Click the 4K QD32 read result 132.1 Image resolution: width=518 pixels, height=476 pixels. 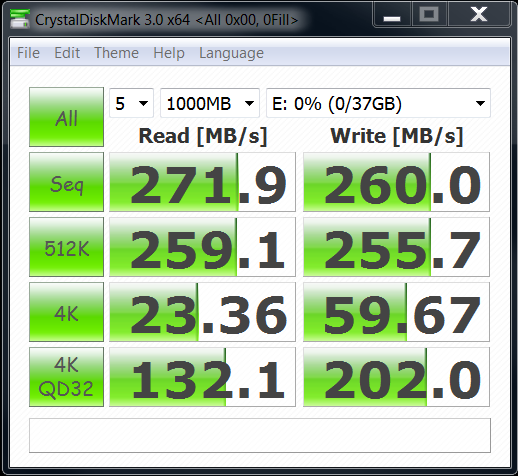(202, 377)
